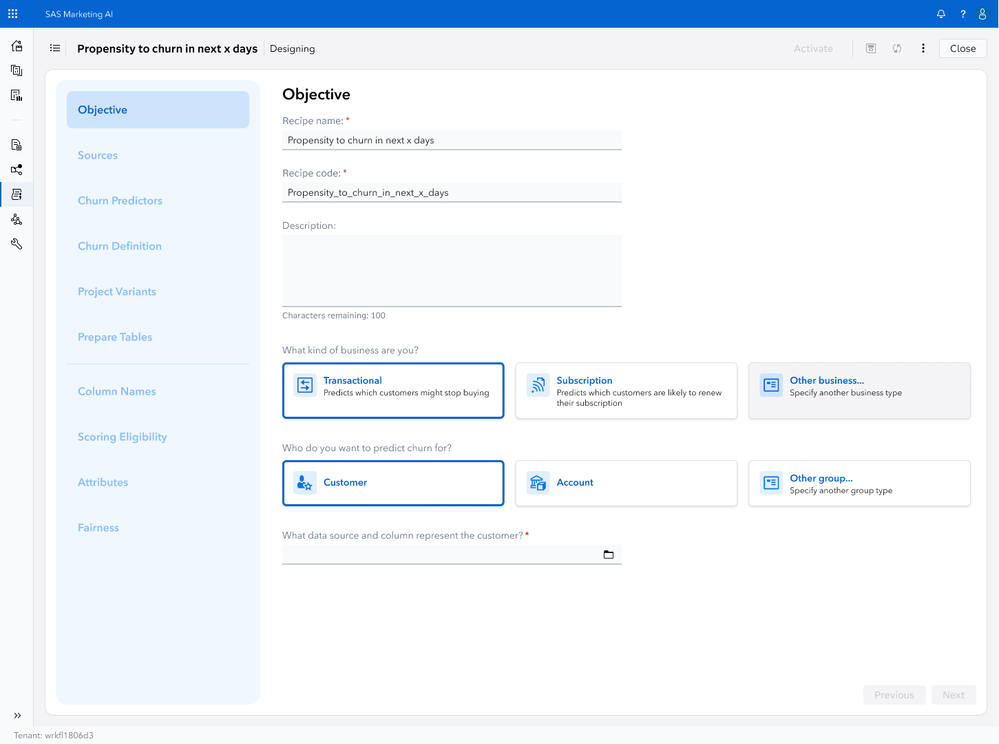Click the Description text area
Image resolution: width=999 pixels, height=744 pixels.
(x=452, y=270)
